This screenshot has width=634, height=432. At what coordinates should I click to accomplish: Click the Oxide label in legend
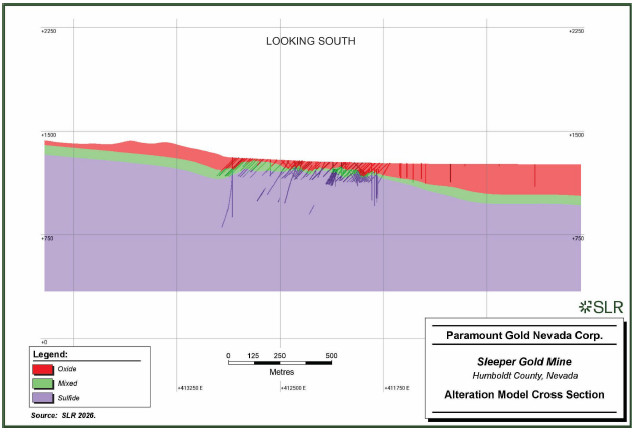click(67, 369)
